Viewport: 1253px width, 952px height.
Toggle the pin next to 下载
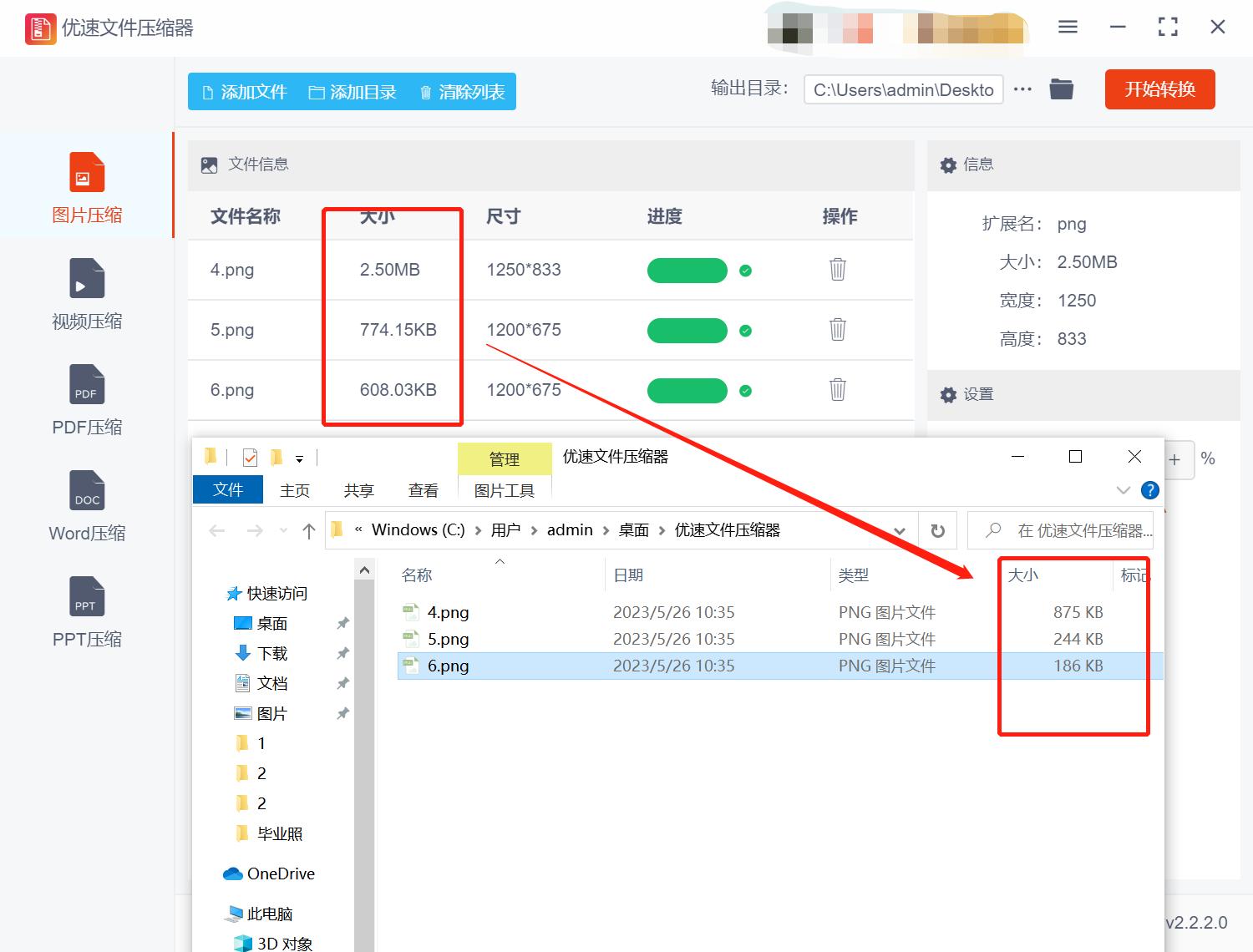(342, 653)
